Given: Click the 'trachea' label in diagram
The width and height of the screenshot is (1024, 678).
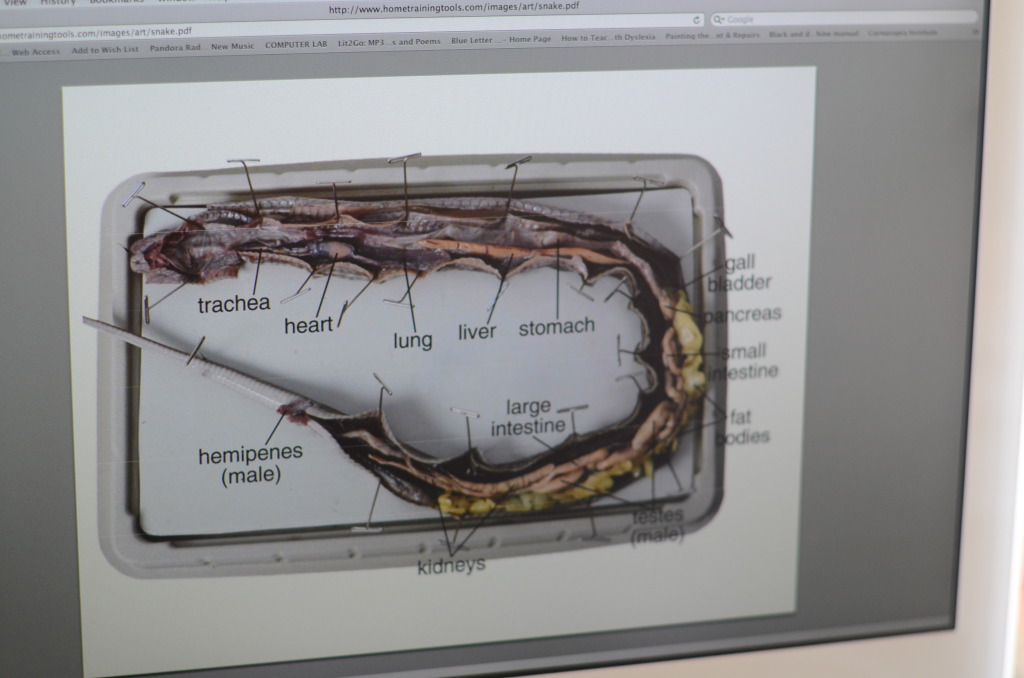Looking at the screenshot, I should point(234,304).
